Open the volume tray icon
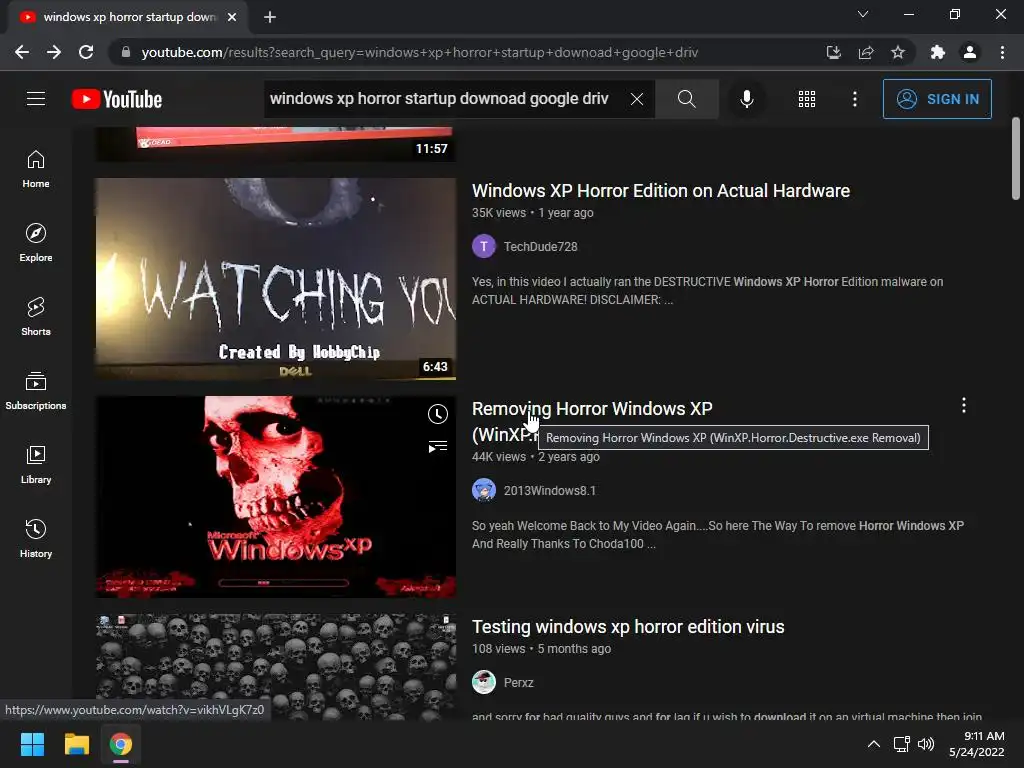Image resolution: width=1024 pixels, height=768 pixels. coord(926,744)
